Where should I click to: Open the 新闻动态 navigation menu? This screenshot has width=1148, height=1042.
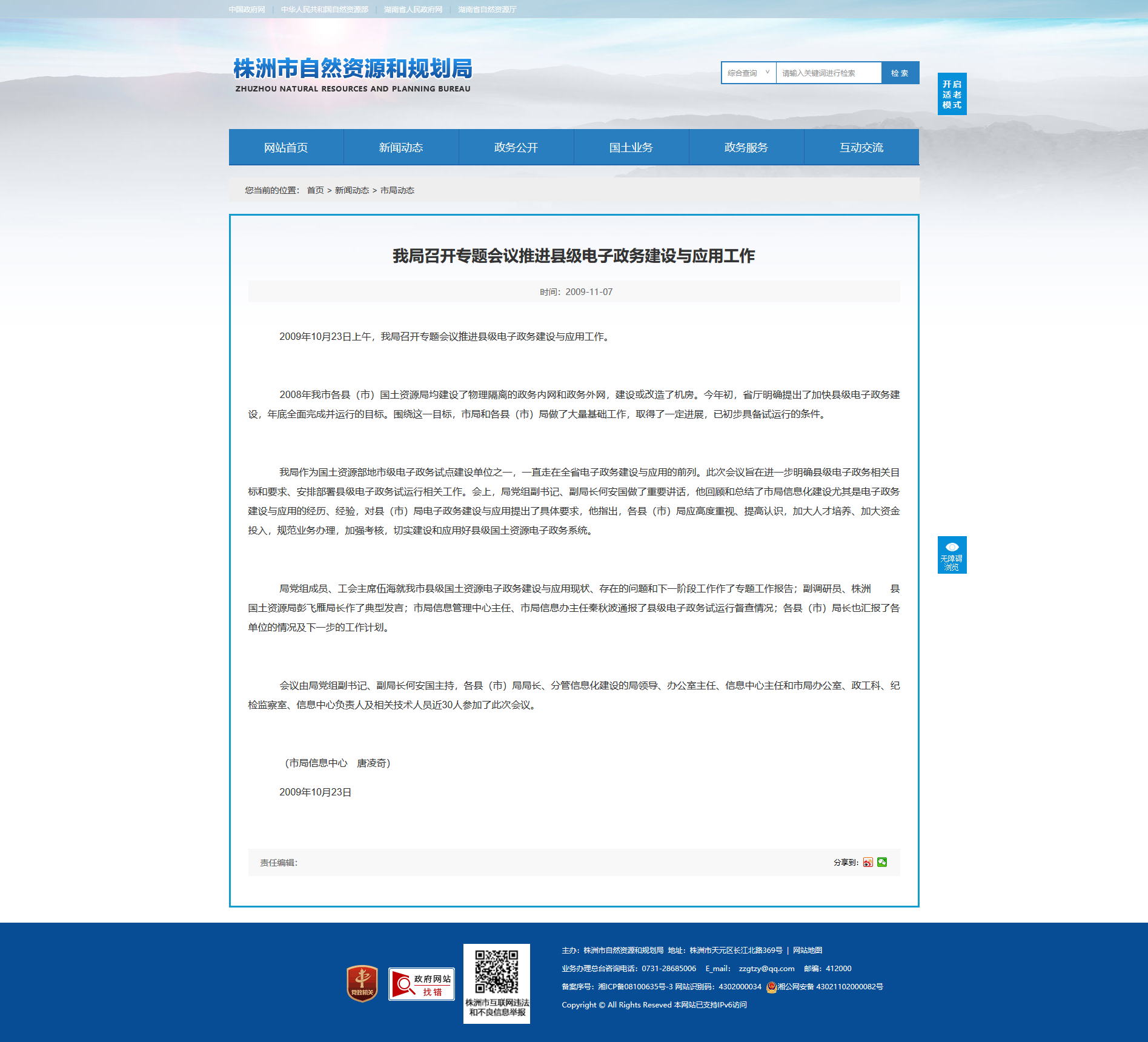pos(401,147)
